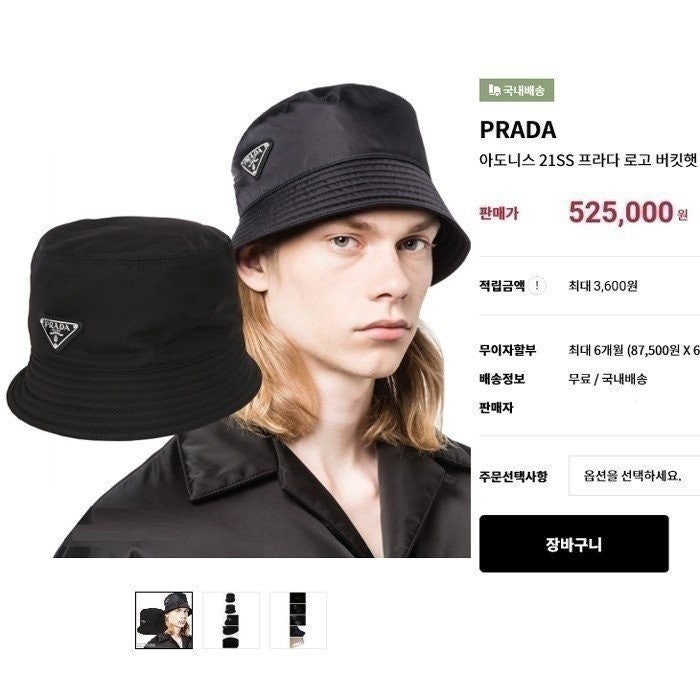View the second thumbnail of stacked hats

coord(231,620)
